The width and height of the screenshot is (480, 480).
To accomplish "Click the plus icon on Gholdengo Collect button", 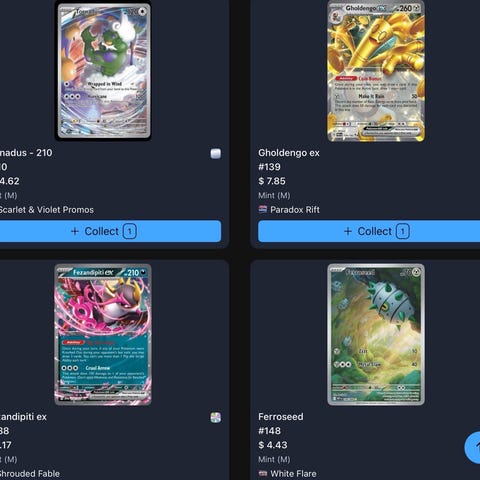I will pyautogui.click(x=348, y=231).
